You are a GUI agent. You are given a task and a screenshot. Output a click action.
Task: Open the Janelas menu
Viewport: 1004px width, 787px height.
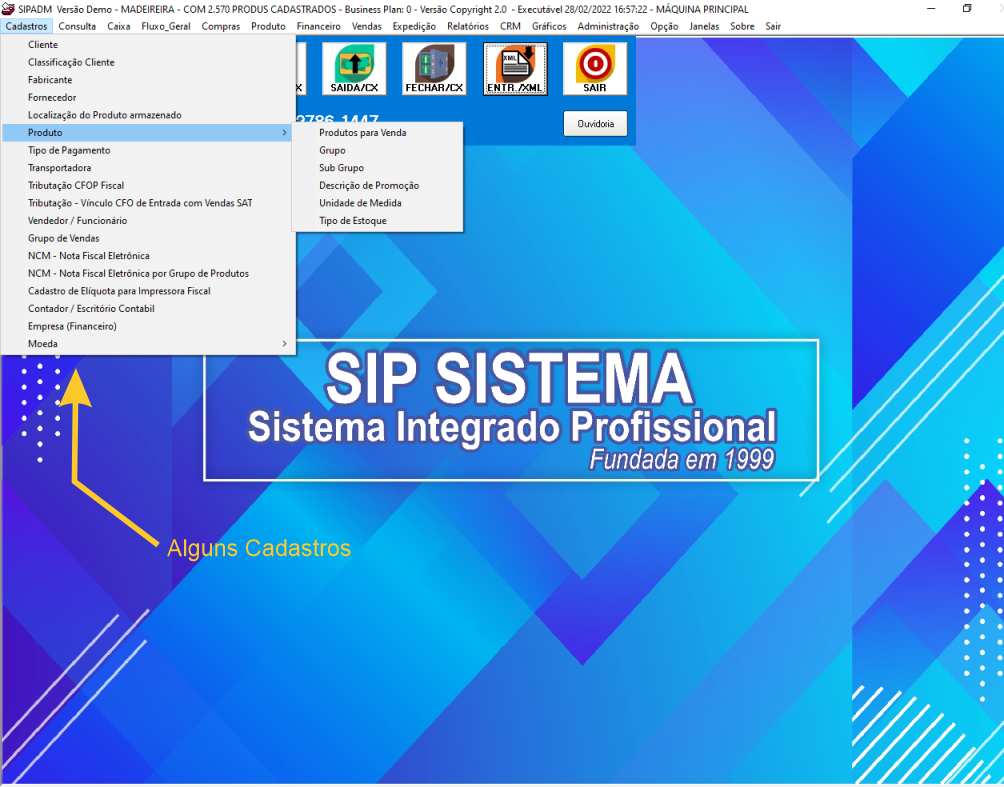704,26
